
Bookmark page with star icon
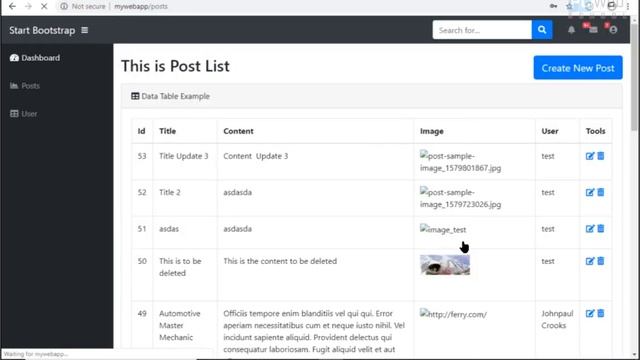(x=569, y=6)
